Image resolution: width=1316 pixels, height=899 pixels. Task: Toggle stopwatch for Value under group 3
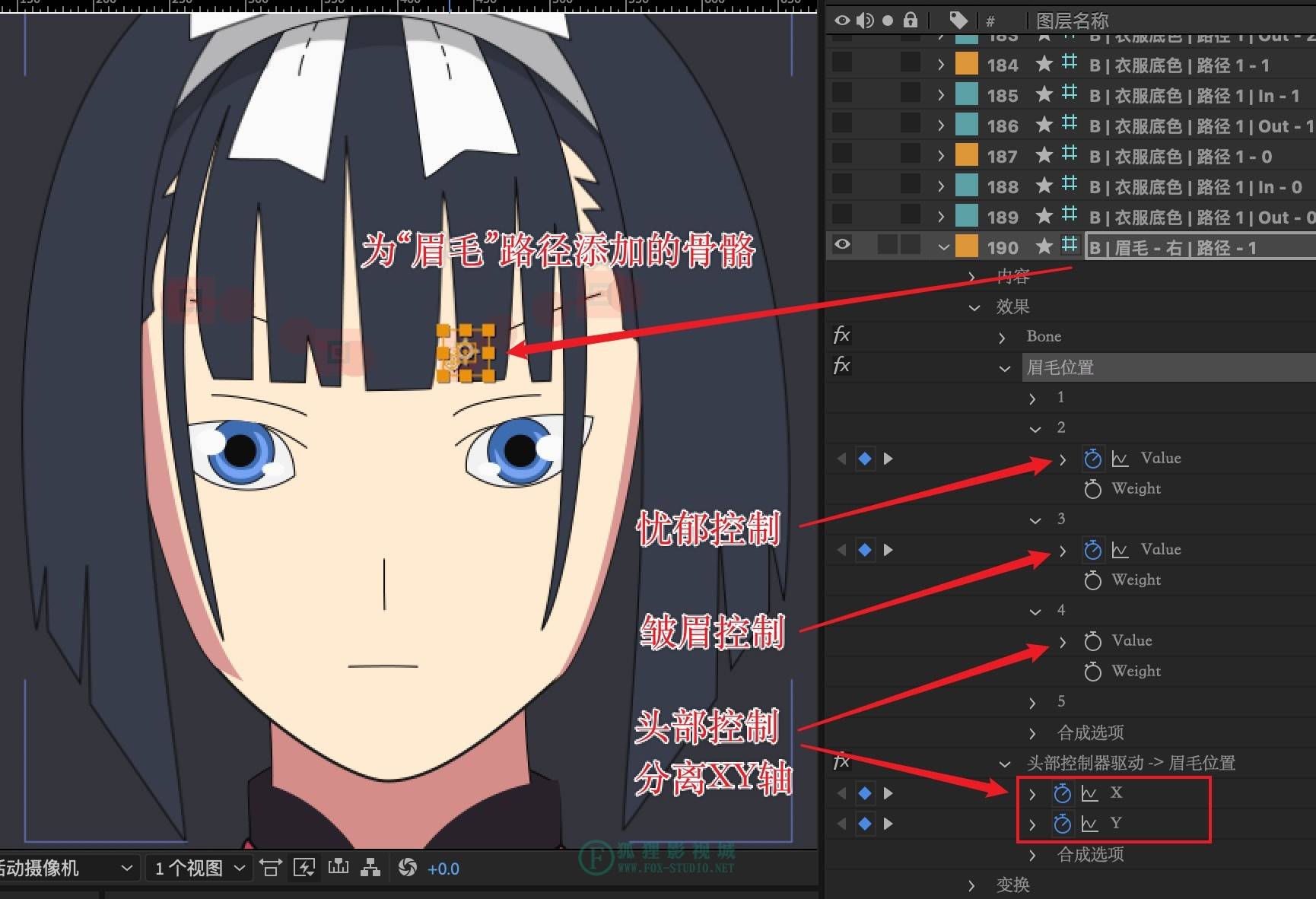click(x=1092, y=550)
